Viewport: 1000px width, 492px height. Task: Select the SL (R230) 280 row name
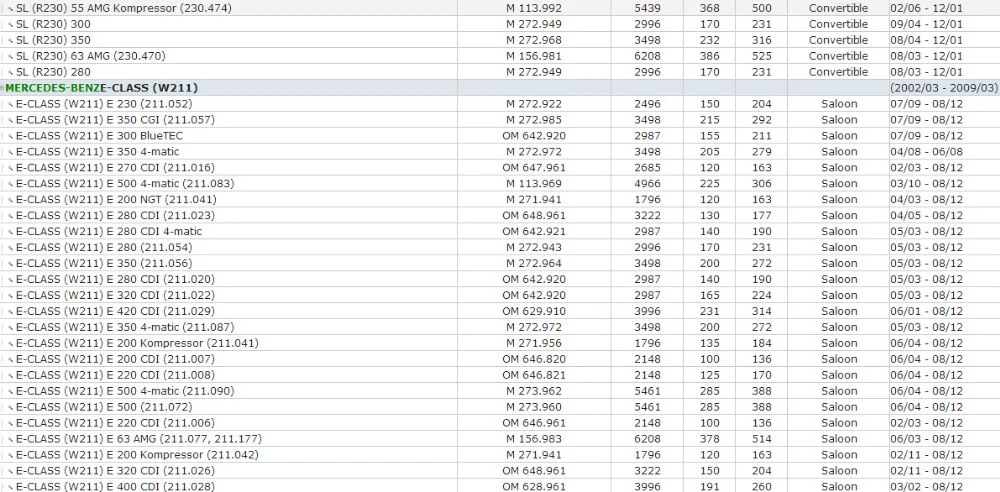54,72
